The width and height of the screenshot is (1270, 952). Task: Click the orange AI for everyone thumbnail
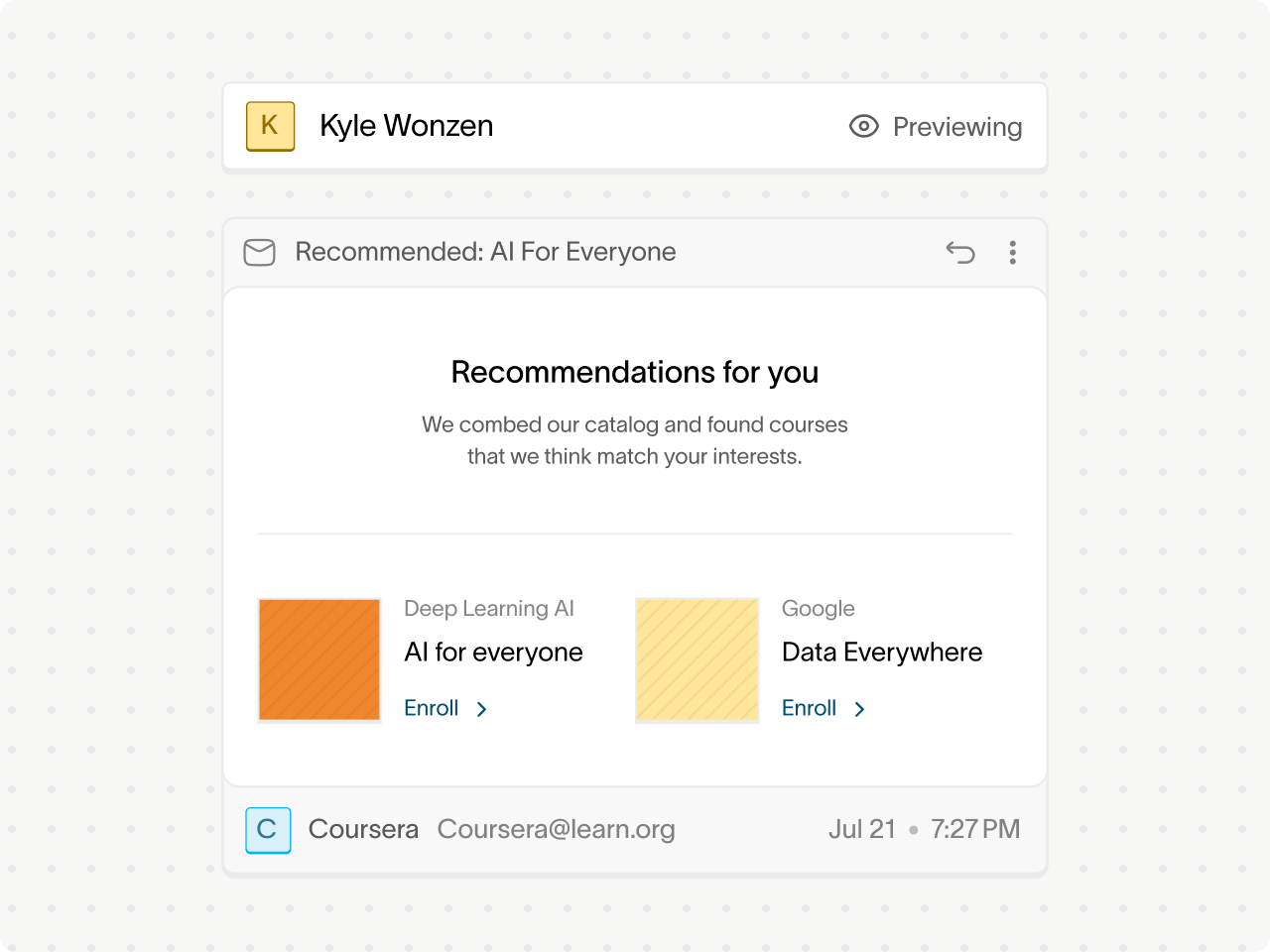point(319,659)
